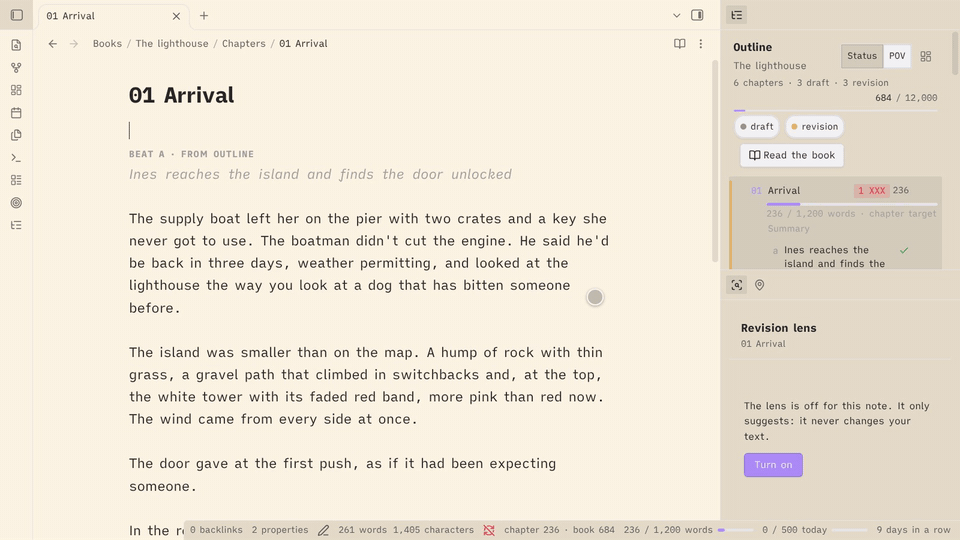Click 'Ines reaches the island' beat in outline

tap(834, 257)
